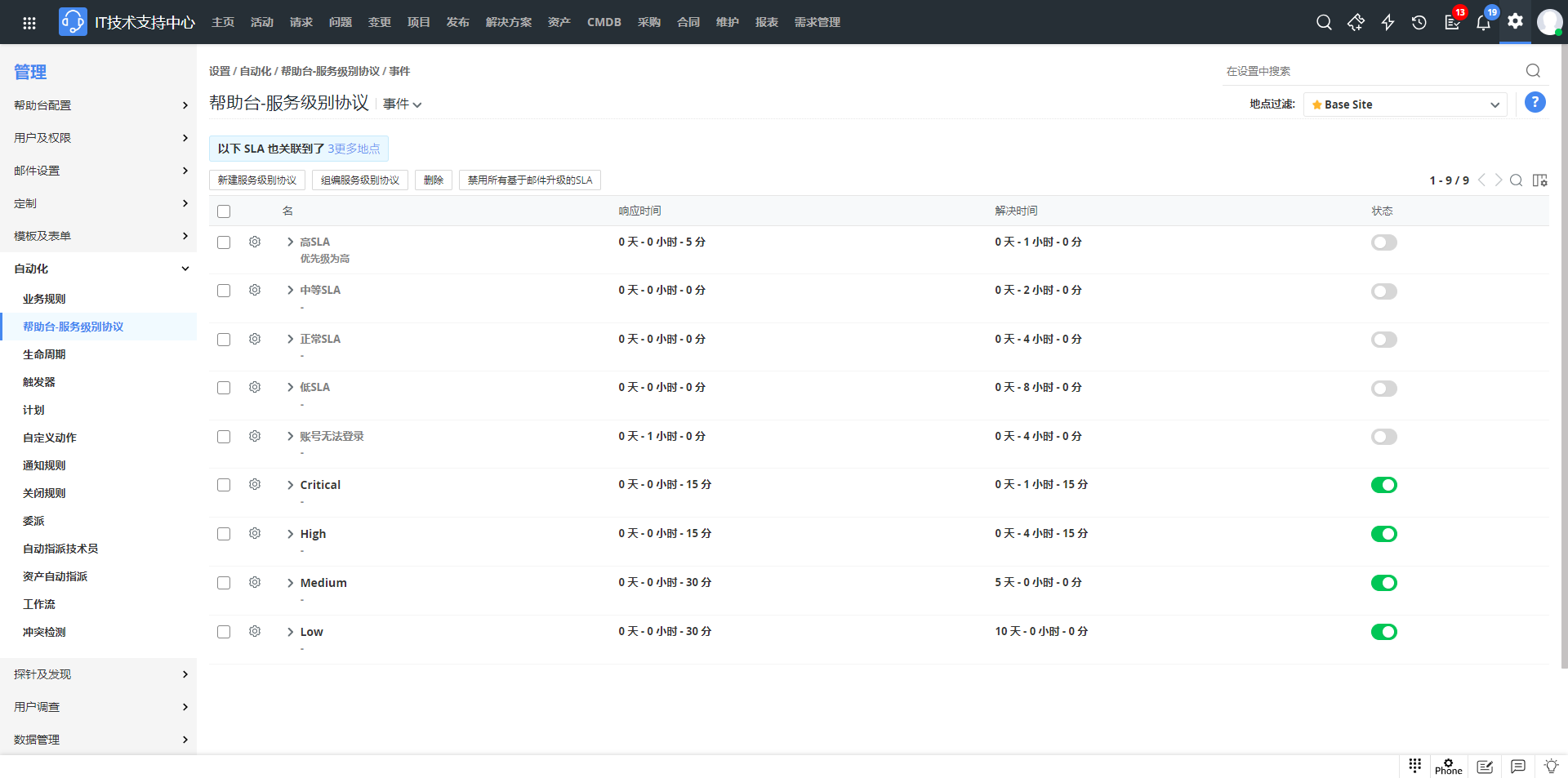Click the page vertical scrollbar
This screenshot has height=778, width=1568.
coord(1564,356)
